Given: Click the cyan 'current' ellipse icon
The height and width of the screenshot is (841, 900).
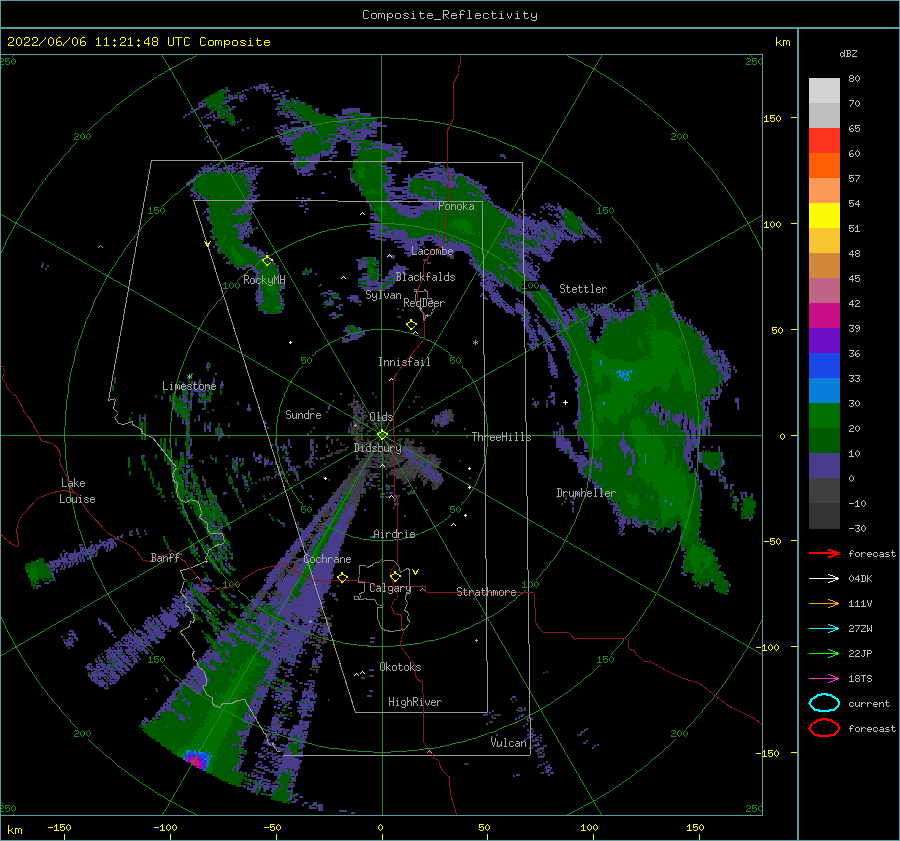Looking at the screenshot, I should pyautogui.click(x=824, y=703).
